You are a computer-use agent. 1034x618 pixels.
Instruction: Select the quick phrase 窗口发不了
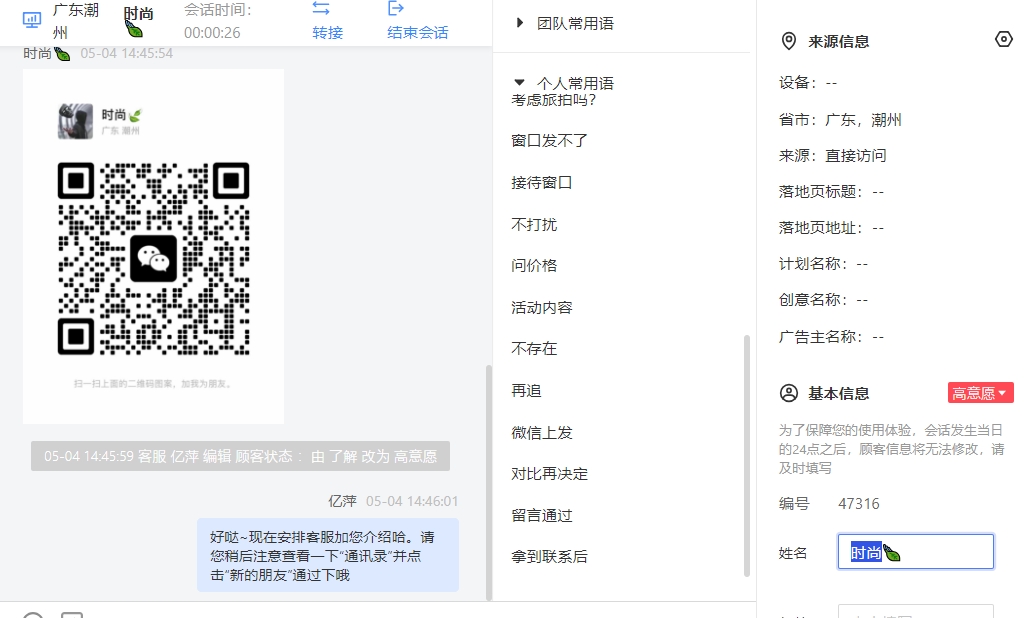coord(549,140)
